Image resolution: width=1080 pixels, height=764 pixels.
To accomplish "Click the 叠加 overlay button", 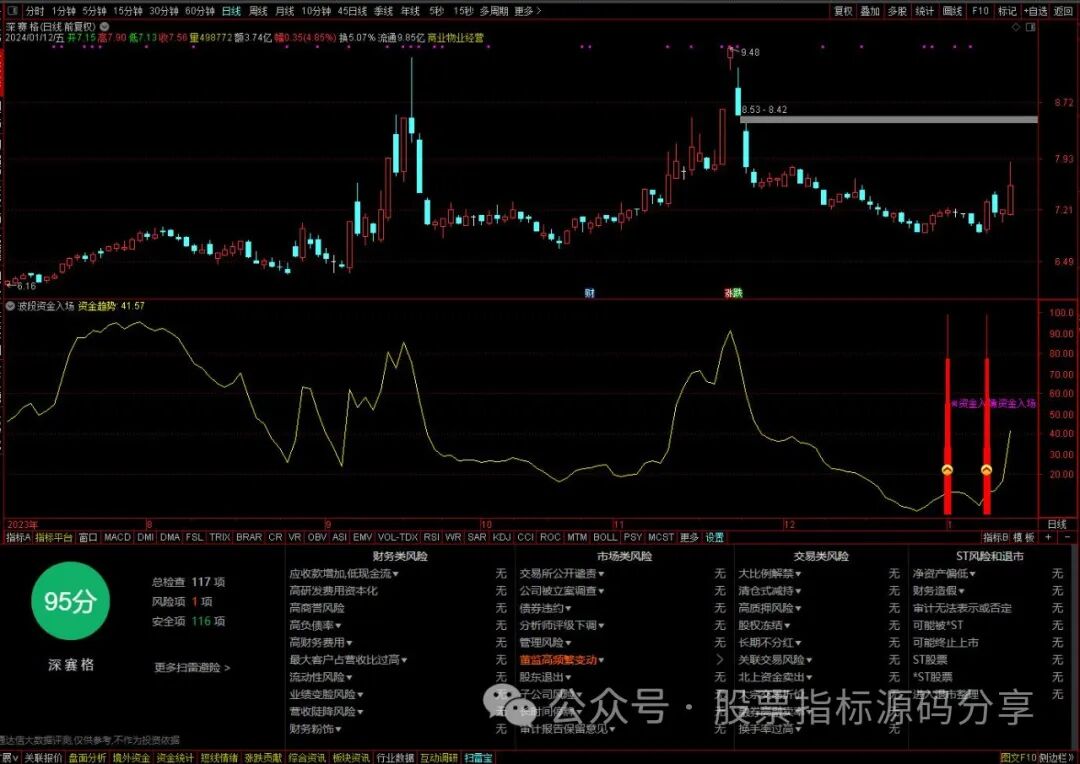I will [x=870, y=11].
